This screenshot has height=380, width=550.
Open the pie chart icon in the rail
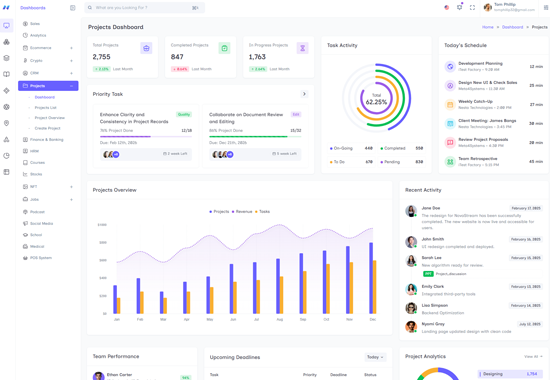pyautogui.click(x=6, y=156)
